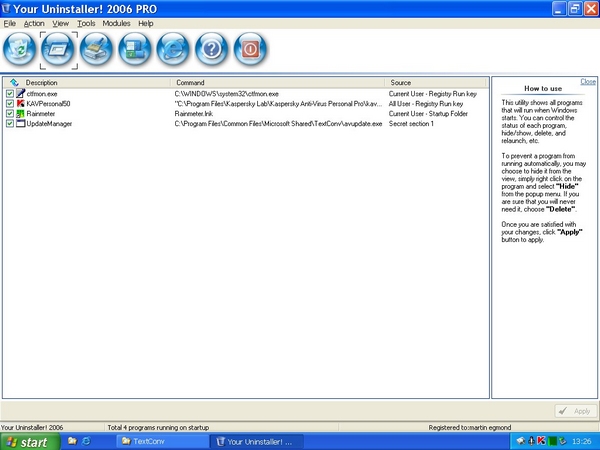Screen dimensions: 600x450
Task: Open the Help menu
Action: pyautogui.click(x=146, y=23)
